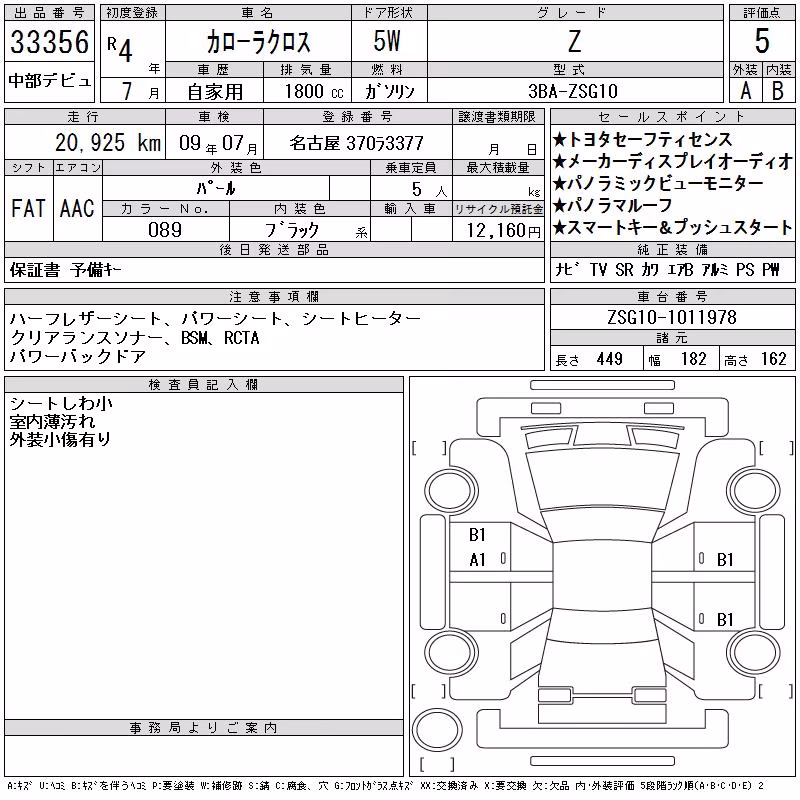Screen dimensions: 800x800
Task: Click the exterior grade A
Action: 745,91
